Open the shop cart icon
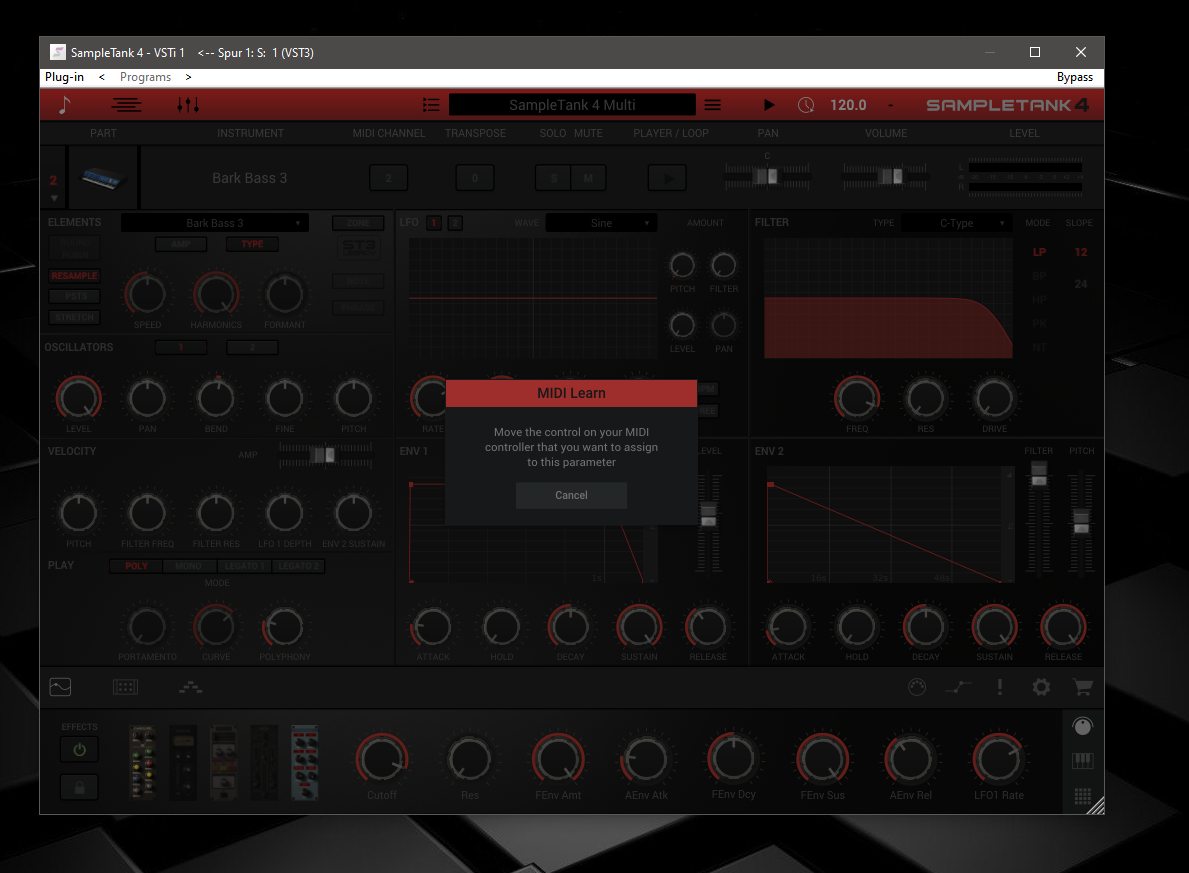The width and height of the screenshot is (1189, 873). tap(1083, 687)
